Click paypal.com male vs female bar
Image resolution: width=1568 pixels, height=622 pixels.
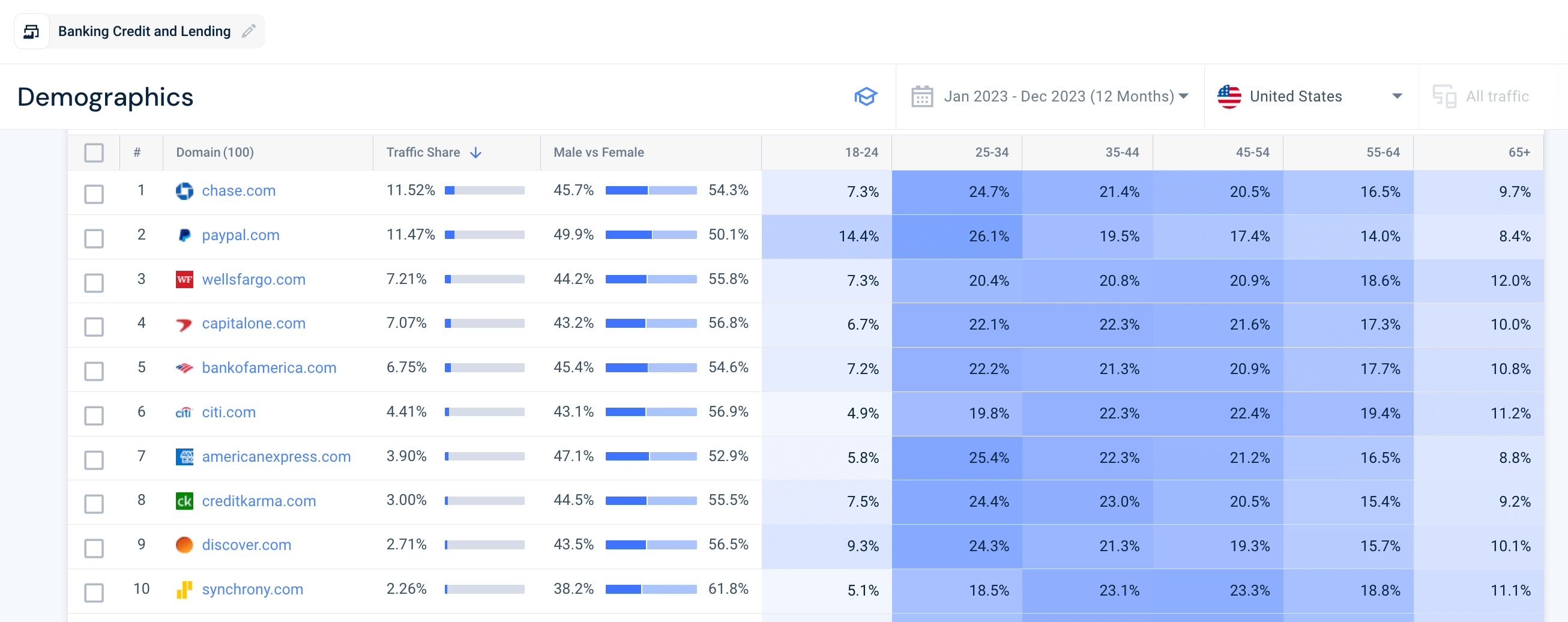(651, 235)
